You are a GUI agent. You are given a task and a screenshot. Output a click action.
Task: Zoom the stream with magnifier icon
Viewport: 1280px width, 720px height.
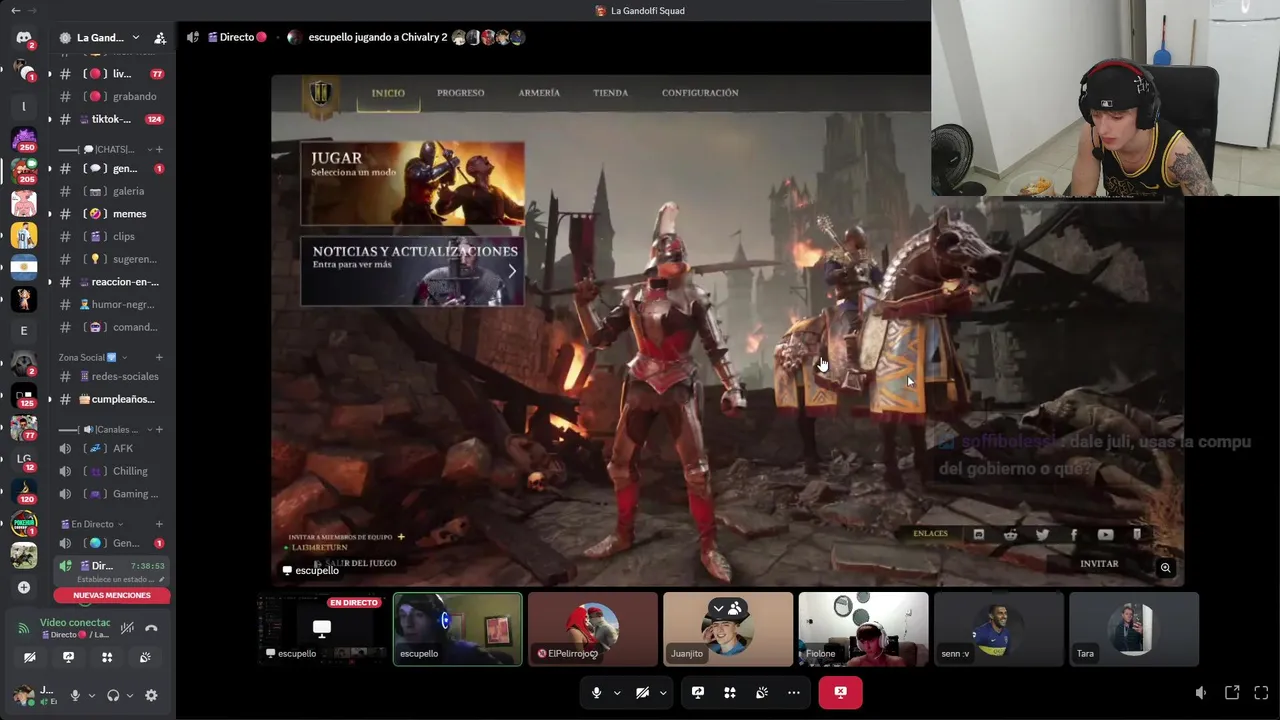click(1165, 568)
